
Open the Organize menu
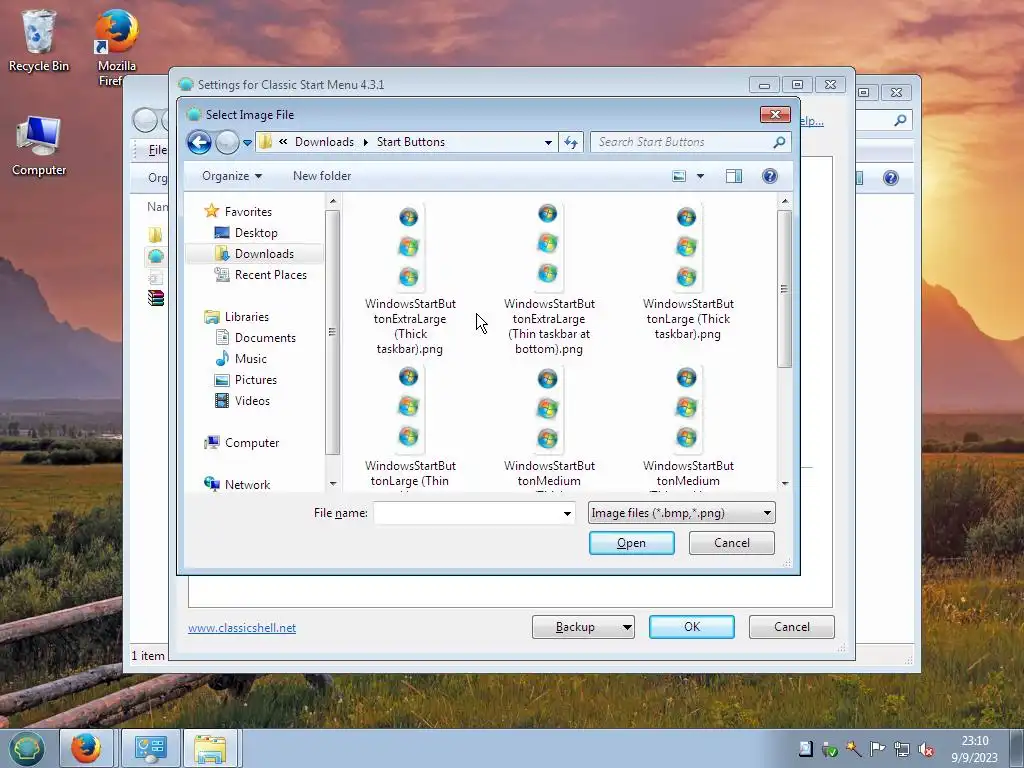(232, 176)
